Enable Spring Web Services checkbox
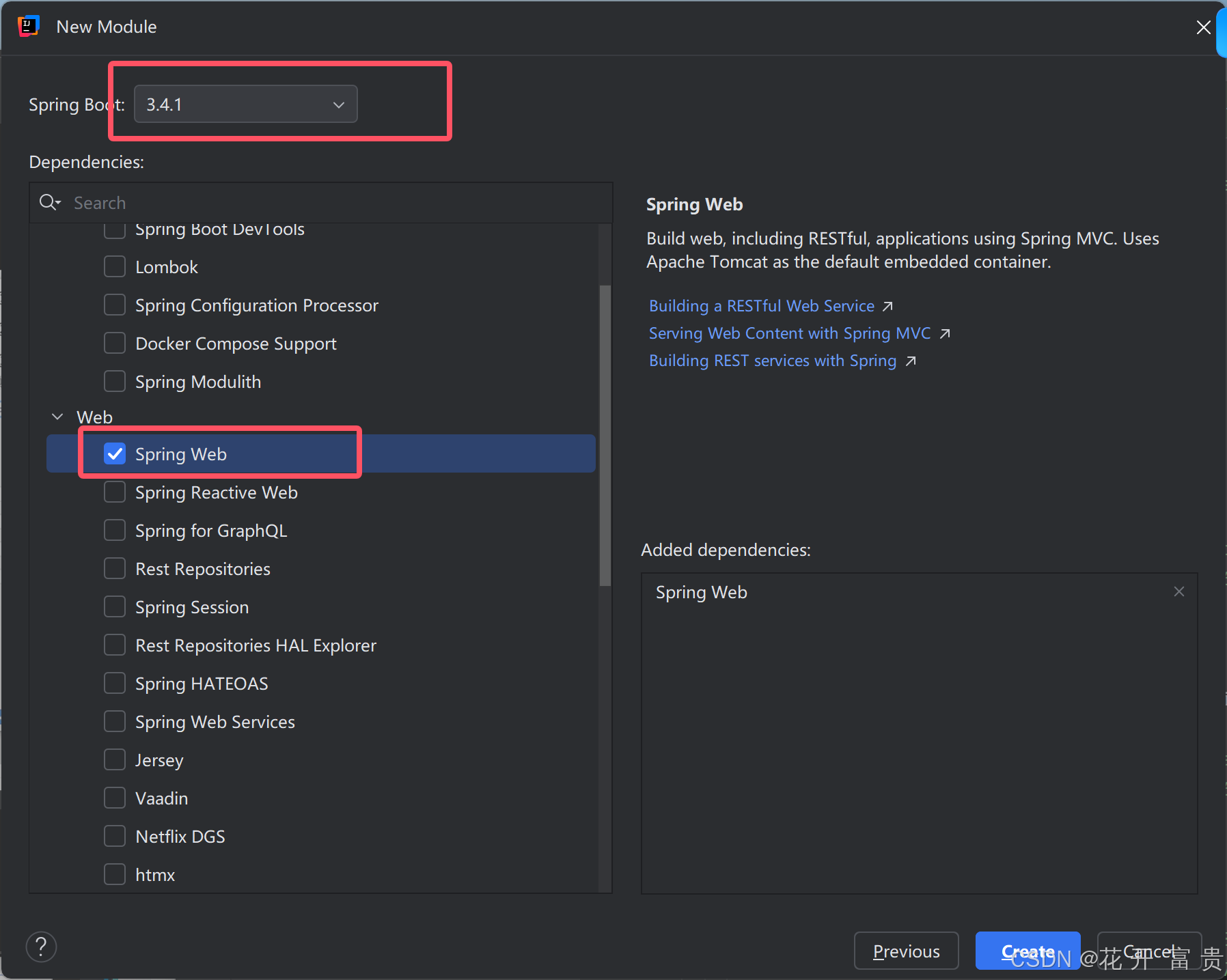The image size is (1227, 980). (x=115, y=721)
